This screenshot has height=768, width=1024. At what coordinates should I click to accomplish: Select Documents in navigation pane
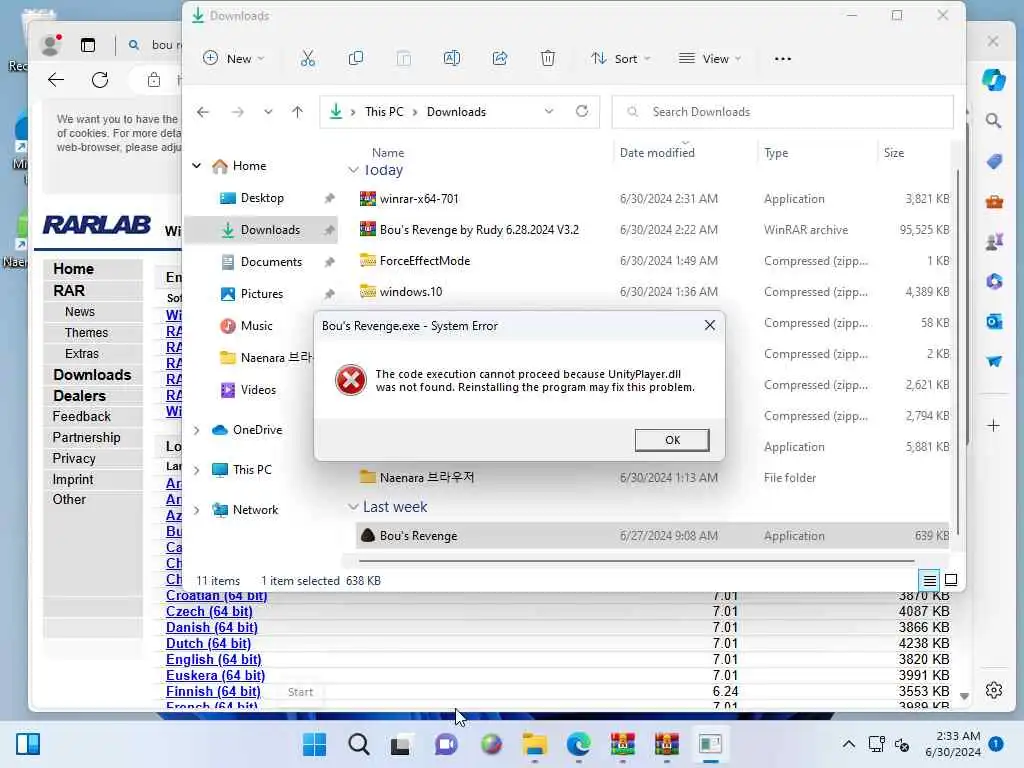pyautogui.click(x=270, y=262)
